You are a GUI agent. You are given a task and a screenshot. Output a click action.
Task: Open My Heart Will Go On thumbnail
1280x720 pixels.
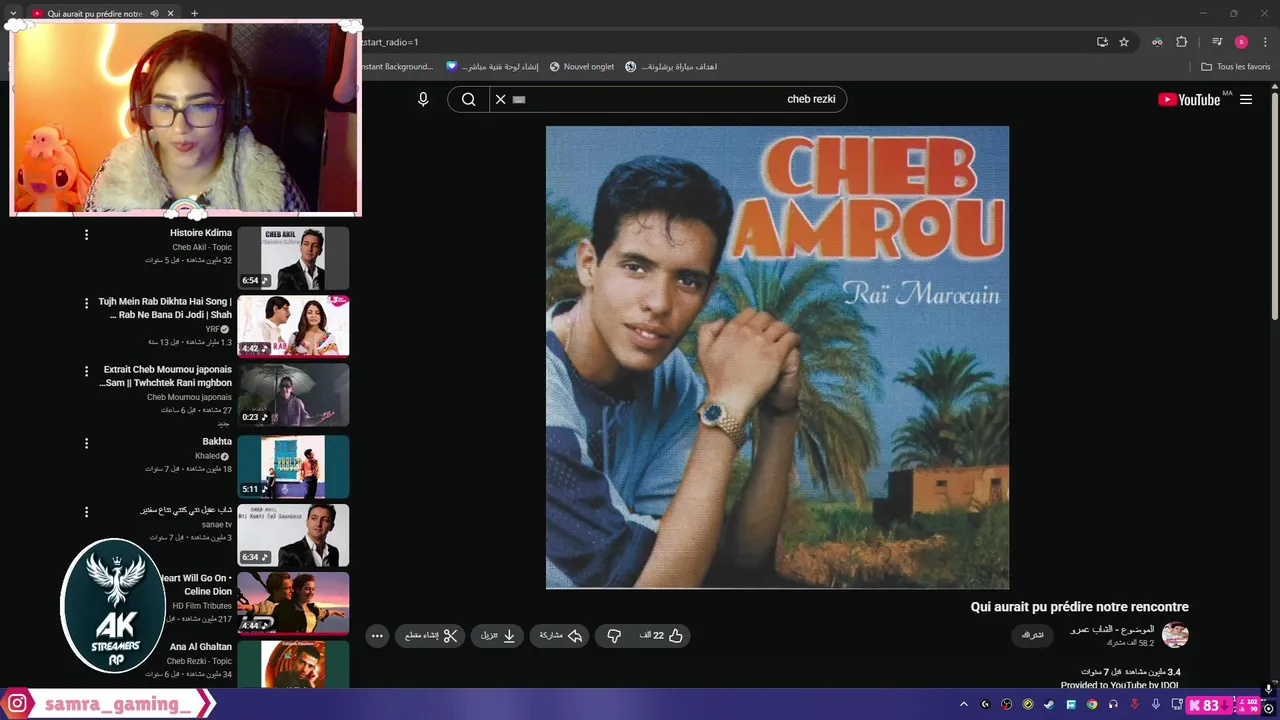293,603
